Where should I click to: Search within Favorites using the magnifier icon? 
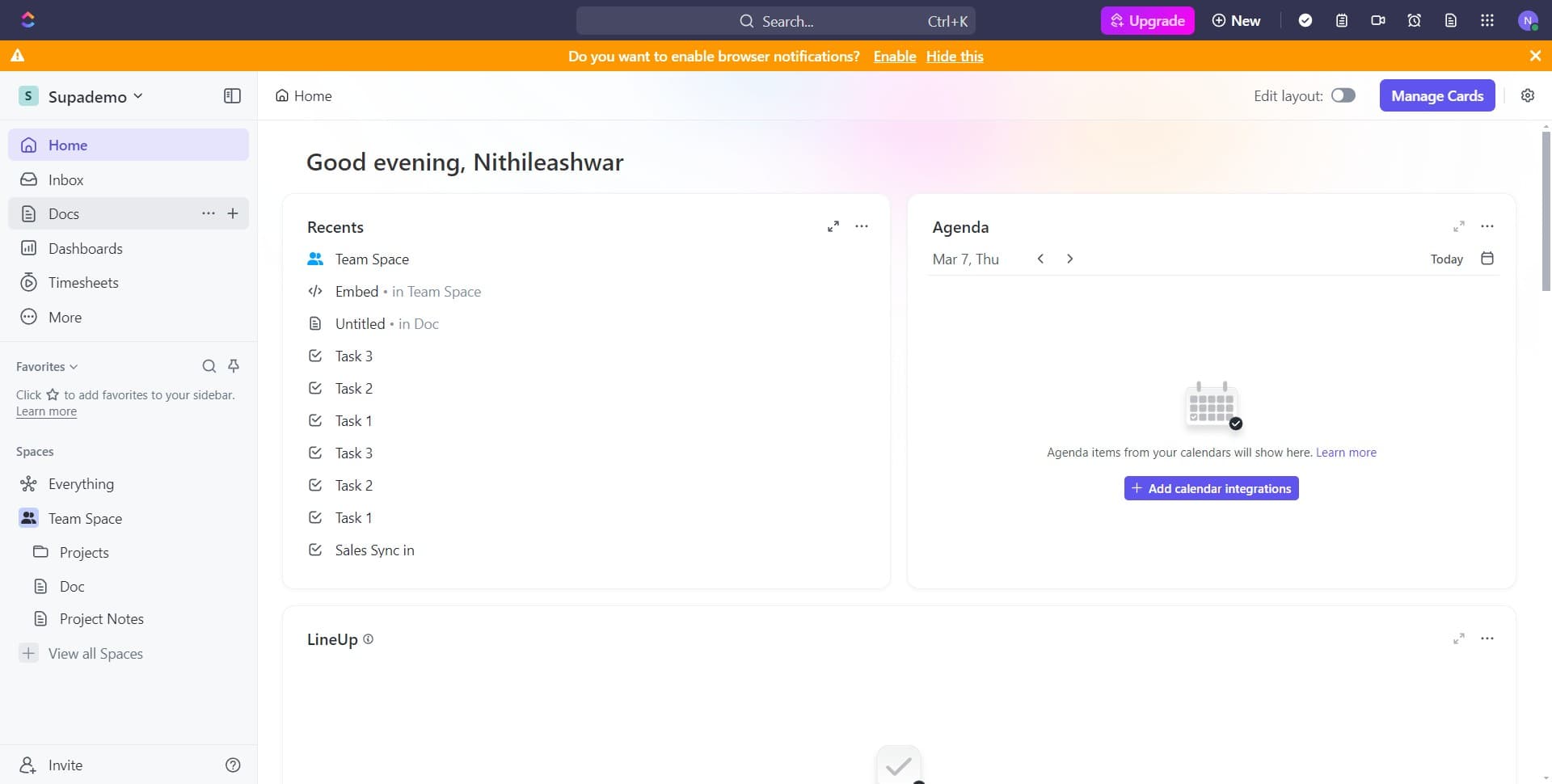click(209, 366)
